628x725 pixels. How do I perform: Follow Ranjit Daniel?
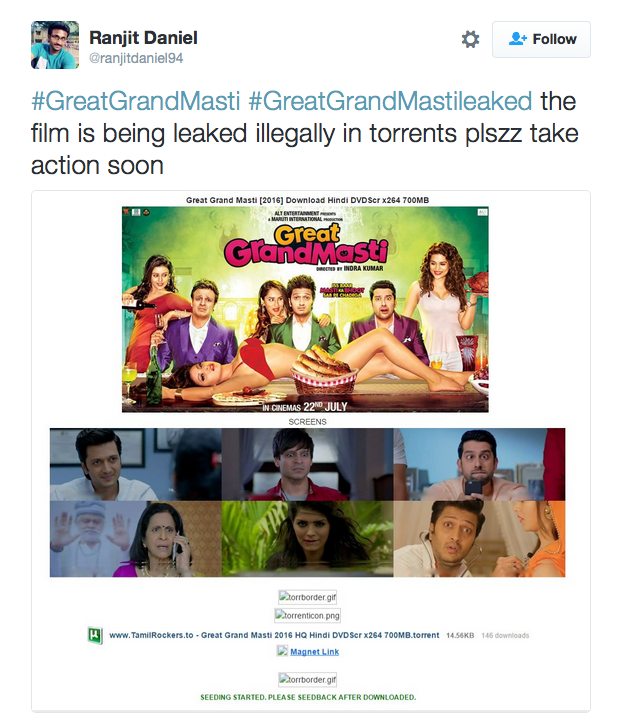(x=541, y=39)
